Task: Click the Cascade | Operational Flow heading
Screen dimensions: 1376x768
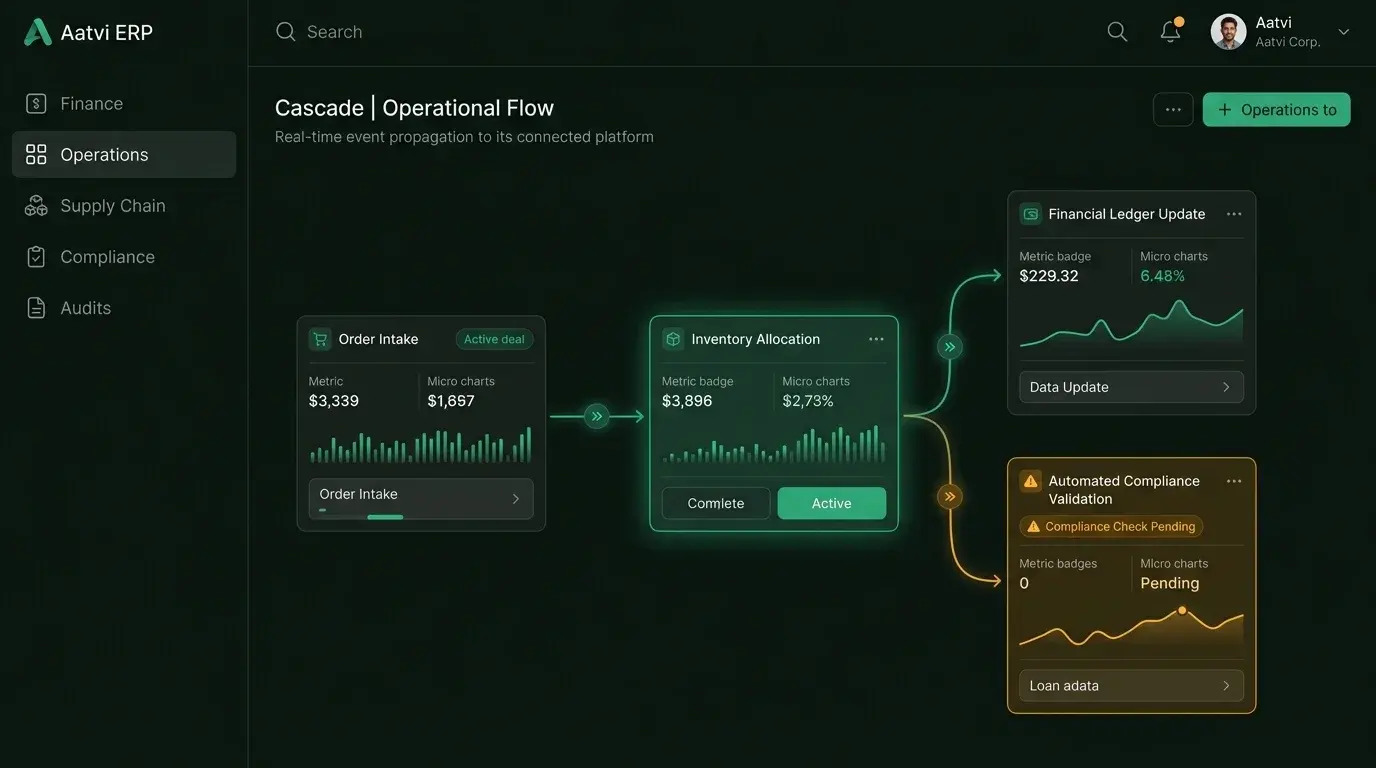Action: [414, 108]
